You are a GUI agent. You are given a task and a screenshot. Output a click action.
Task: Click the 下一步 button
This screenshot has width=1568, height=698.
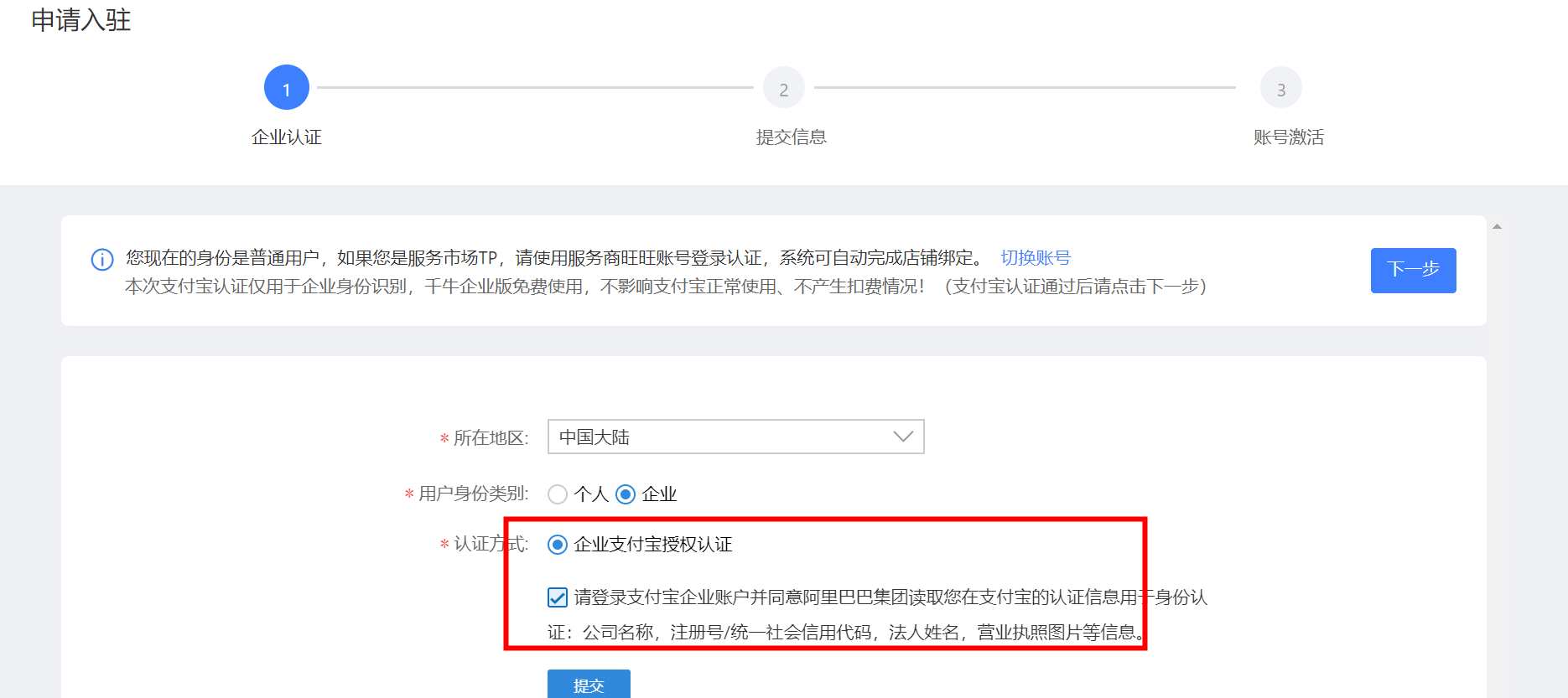1414,270
